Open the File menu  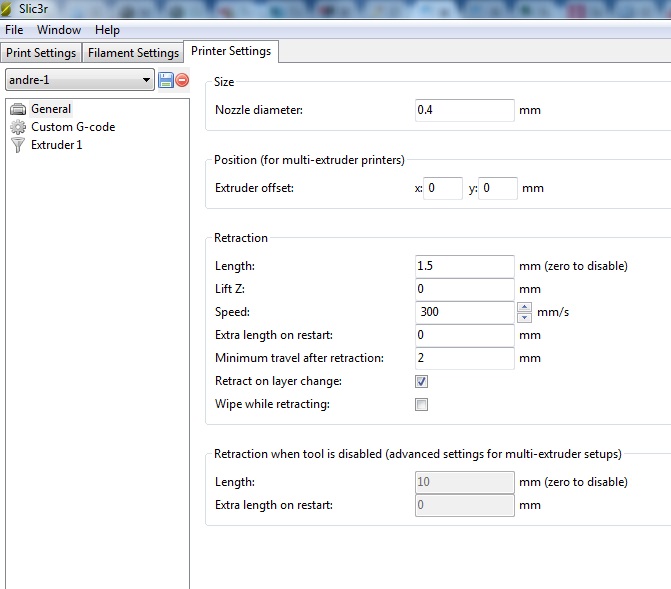pos(14,30)
